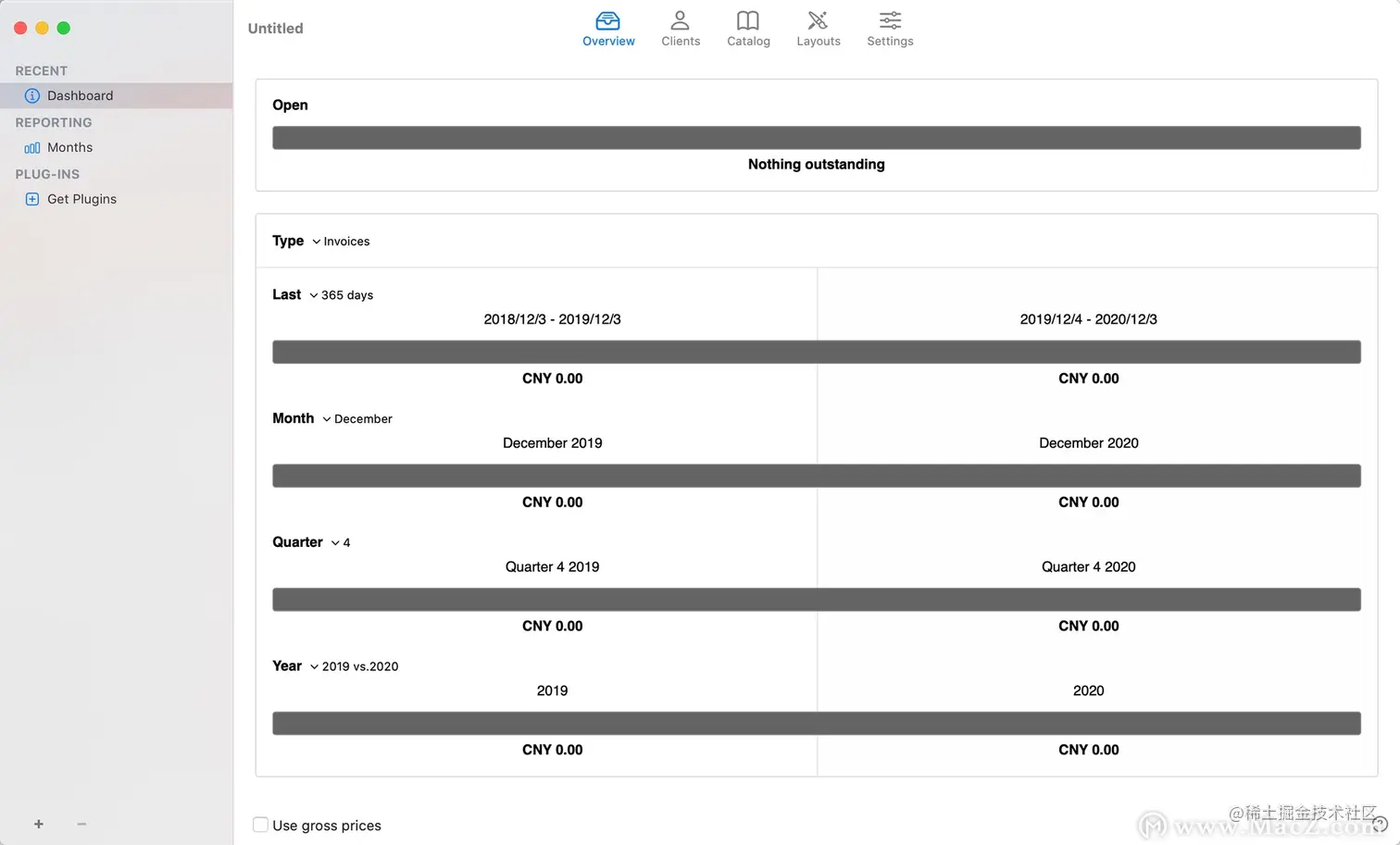Click the yellow minimize window button
Image resolution: width=1400 pixels, height=845 pixels.
point(42,28)
